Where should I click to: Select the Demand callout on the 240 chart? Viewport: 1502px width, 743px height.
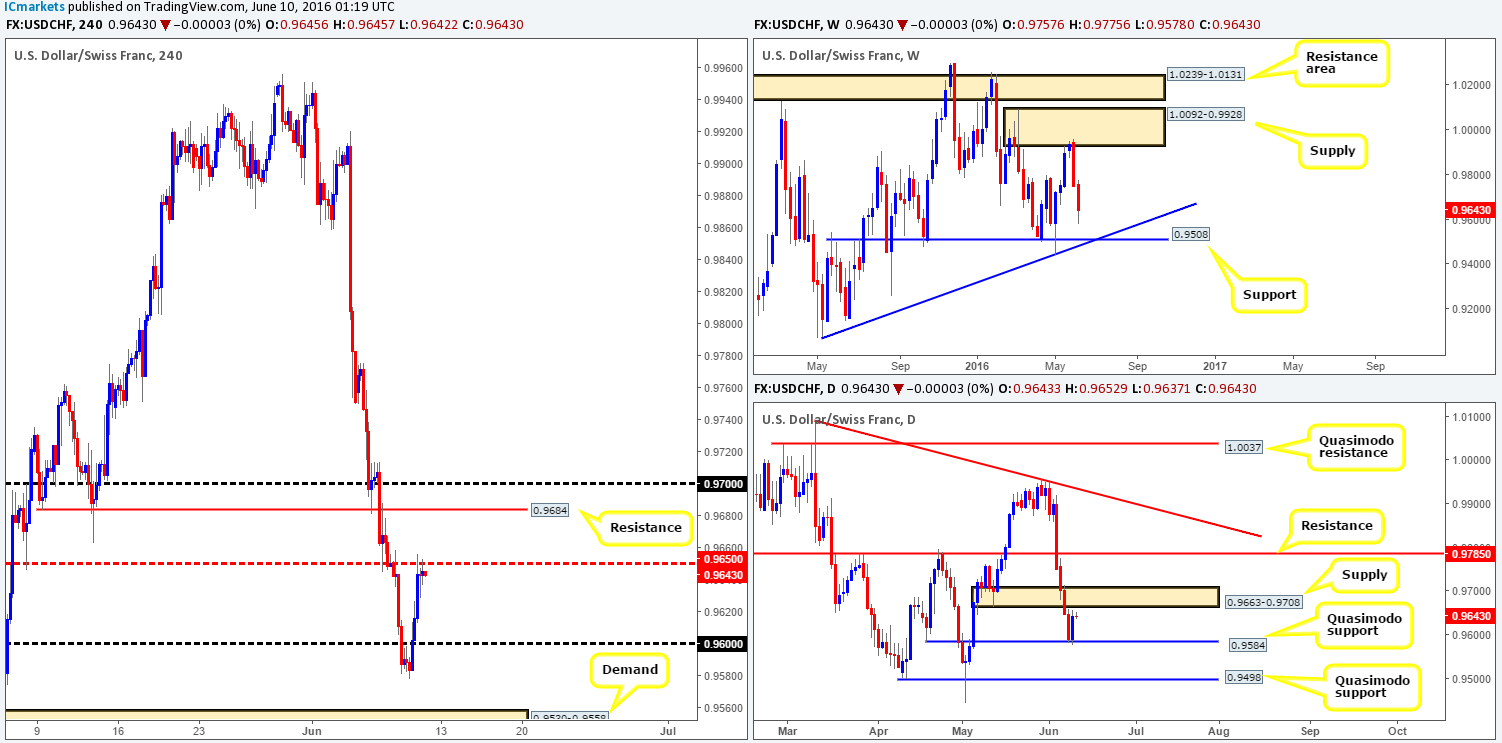629,669
